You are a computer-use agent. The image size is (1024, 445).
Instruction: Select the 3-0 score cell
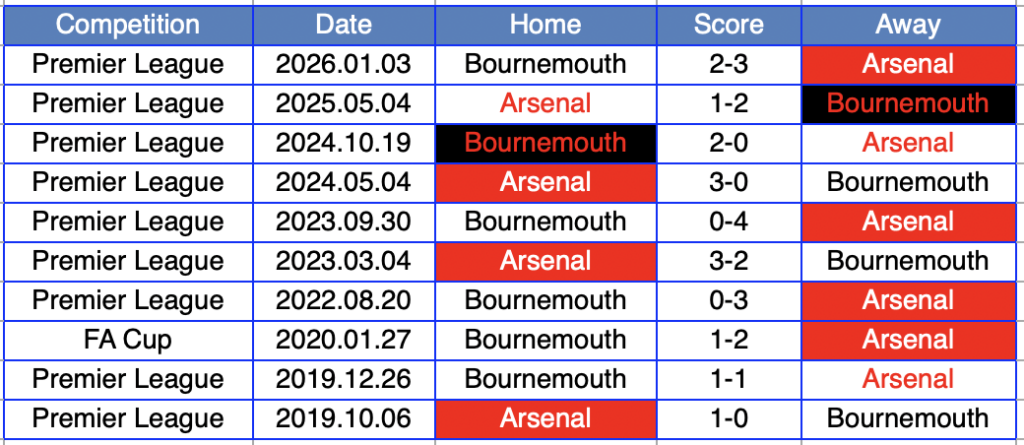(728, 183)
